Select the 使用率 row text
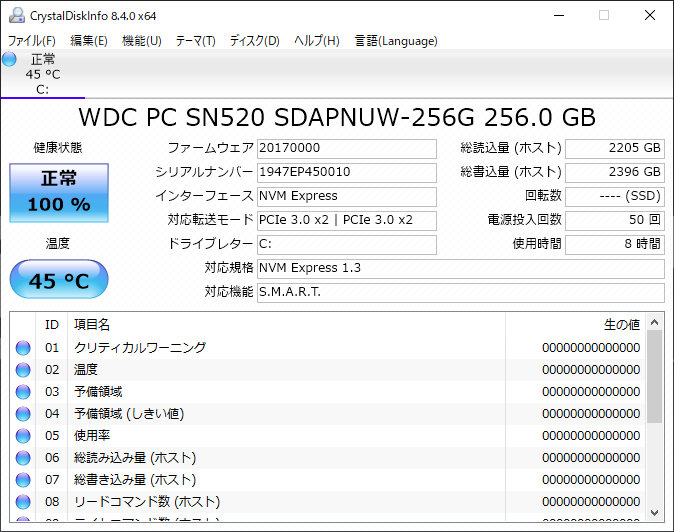674x532 pixels. (92, 436)
